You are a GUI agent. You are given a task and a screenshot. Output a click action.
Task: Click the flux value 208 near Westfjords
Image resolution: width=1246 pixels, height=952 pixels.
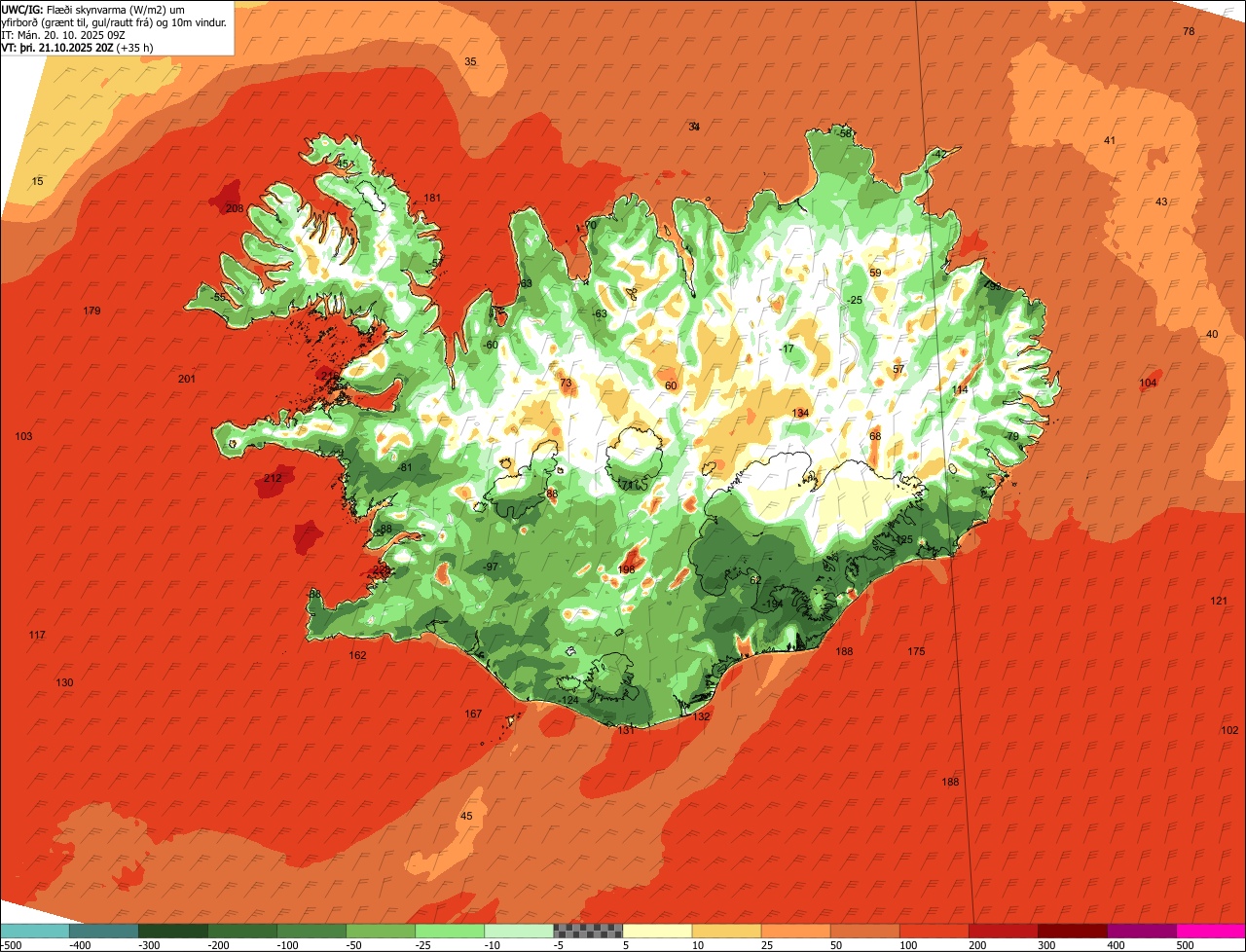[235, 208]
